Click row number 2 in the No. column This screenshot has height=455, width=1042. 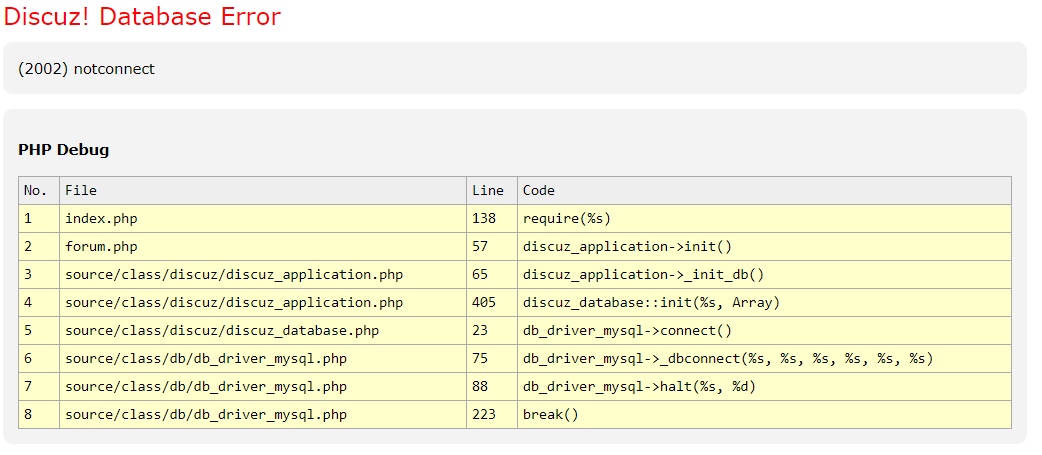[x=39, y=246]
